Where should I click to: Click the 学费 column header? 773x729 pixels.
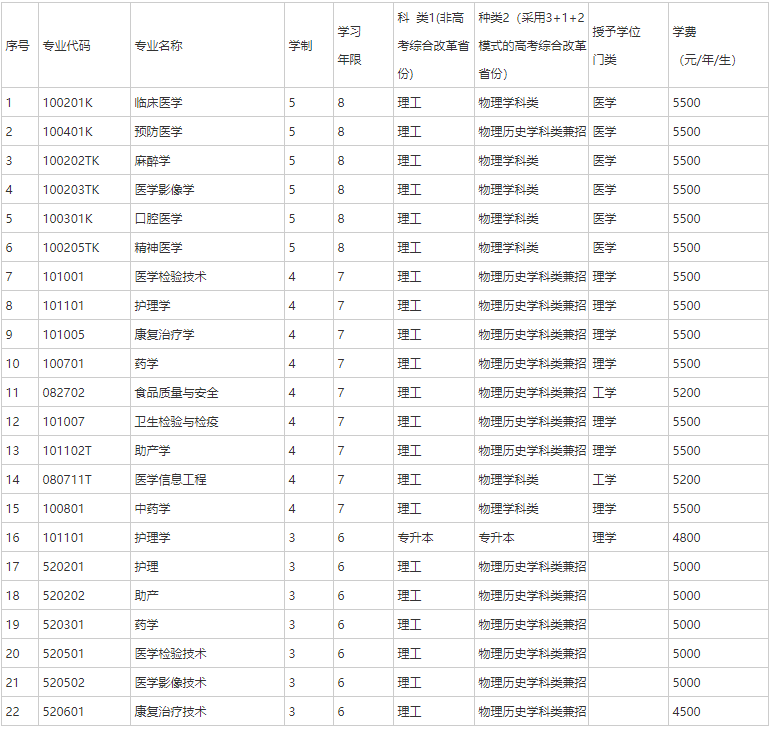pos(705,46)
